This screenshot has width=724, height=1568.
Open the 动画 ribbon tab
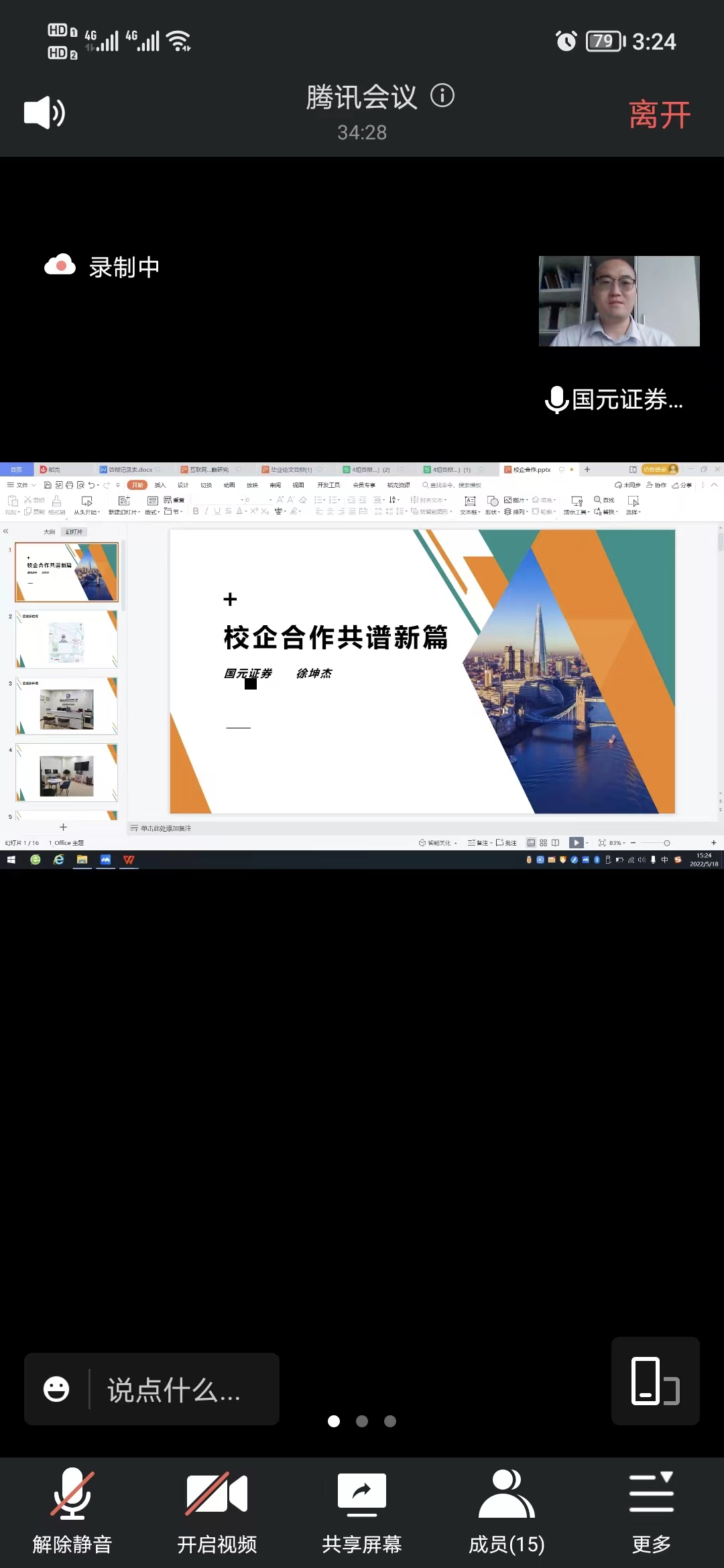tap(229, 484)
